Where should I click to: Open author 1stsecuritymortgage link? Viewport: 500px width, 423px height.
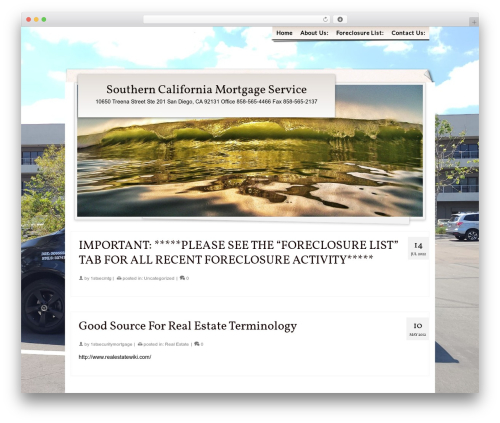tap(111, 344)
